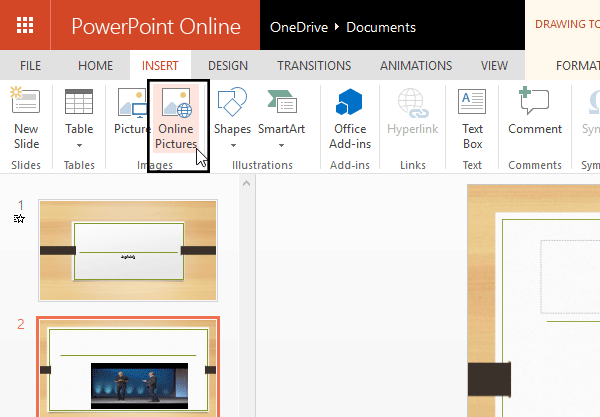Open the TRANSITIONS tab
The height and width of the screenshot is (417, 600).
[x=314, y=66]
